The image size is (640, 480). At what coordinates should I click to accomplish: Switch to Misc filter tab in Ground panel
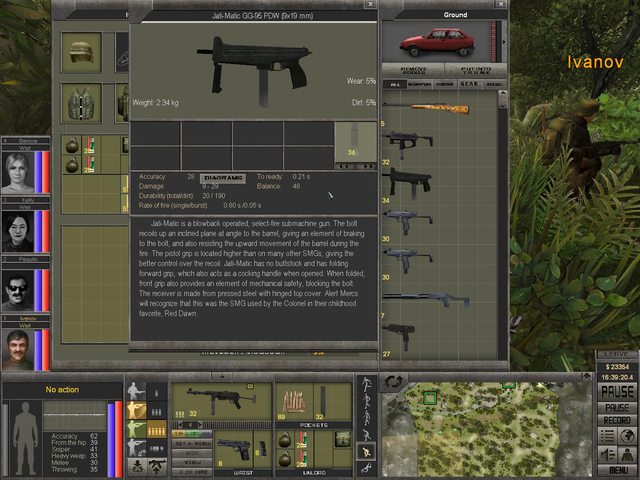494,84
